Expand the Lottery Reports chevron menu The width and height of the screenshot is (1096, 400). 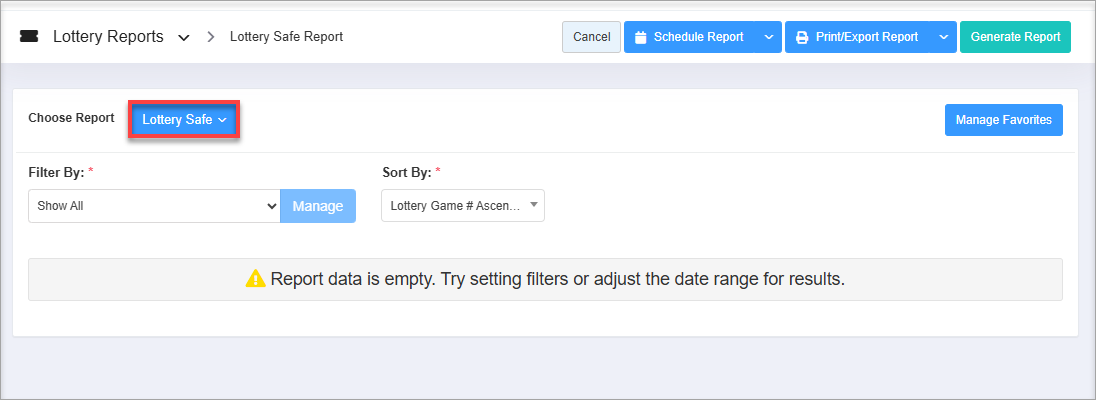(183, 38)
